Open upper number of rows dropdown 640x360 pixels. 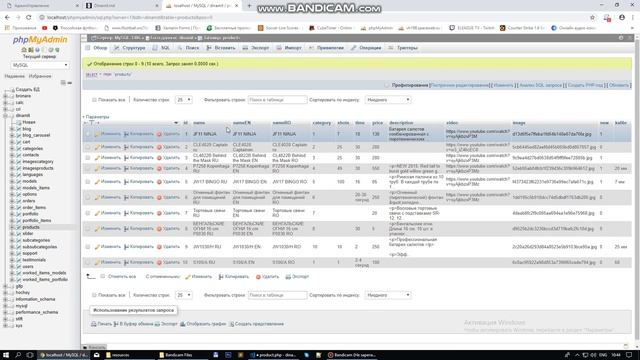click(184, 100)
